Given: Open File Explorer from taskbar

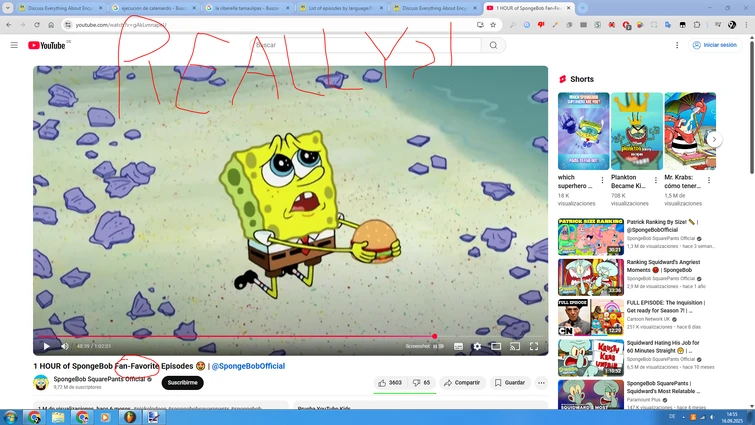Looking at the screenshot, I should (58, 417).
